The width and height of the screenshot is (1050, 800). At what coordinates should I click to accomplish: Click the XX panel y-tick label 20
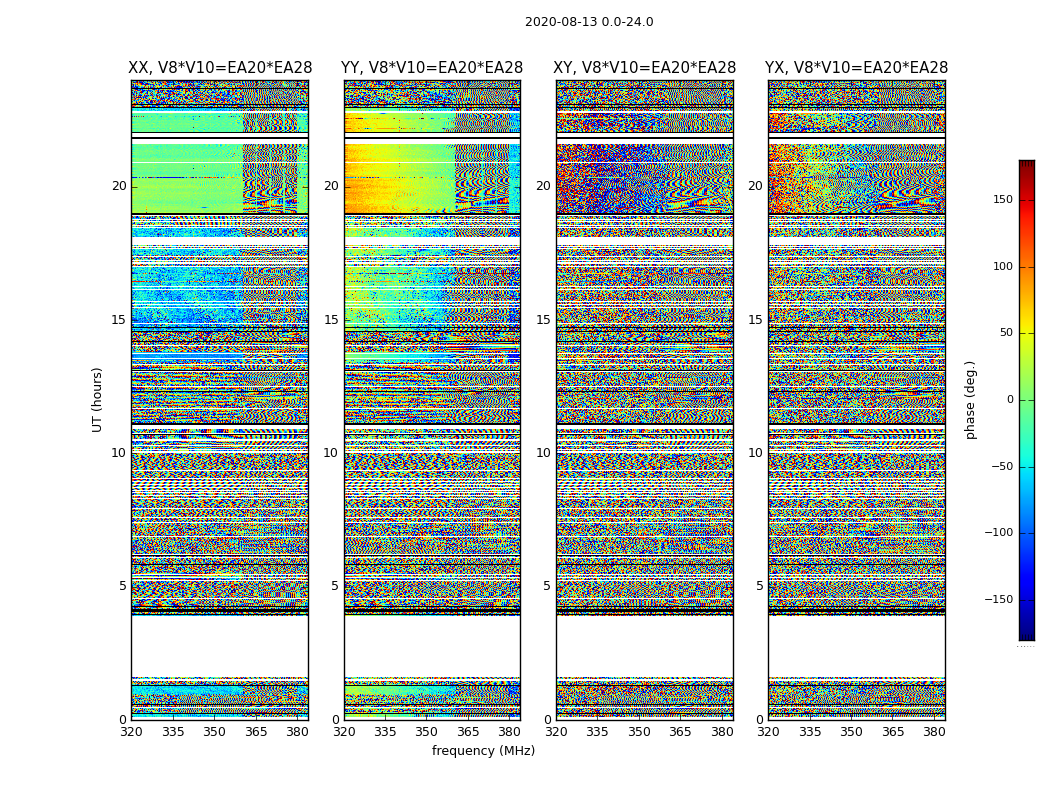pos(119,186)
